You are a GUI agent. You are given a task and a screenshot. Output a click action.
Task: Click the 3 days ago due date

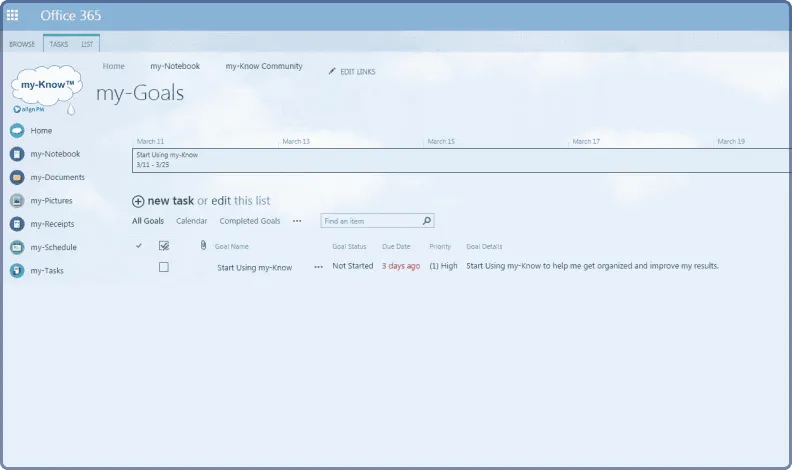401,266
